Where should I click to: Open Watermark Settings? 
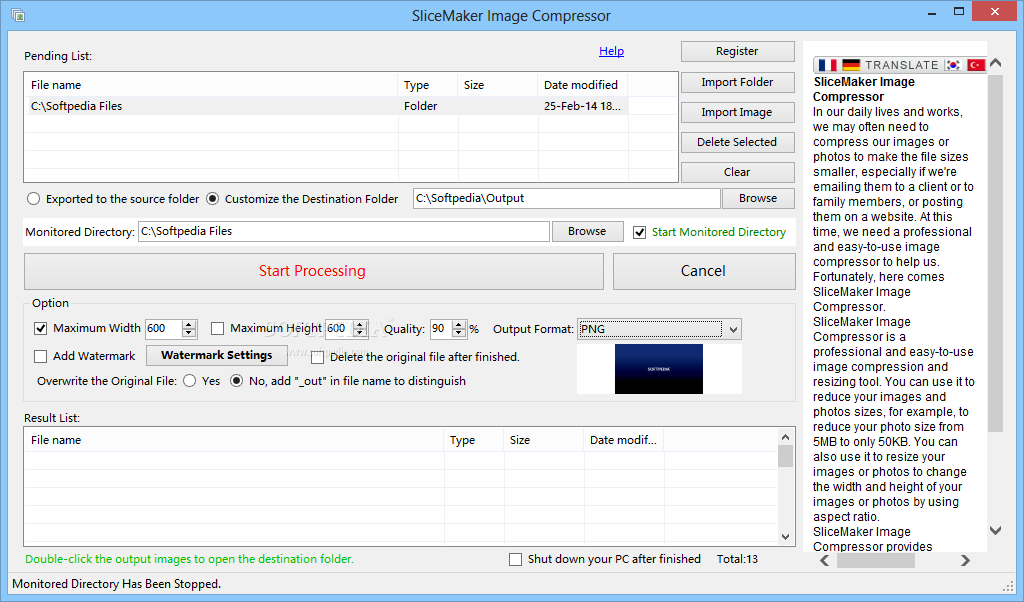217,355
